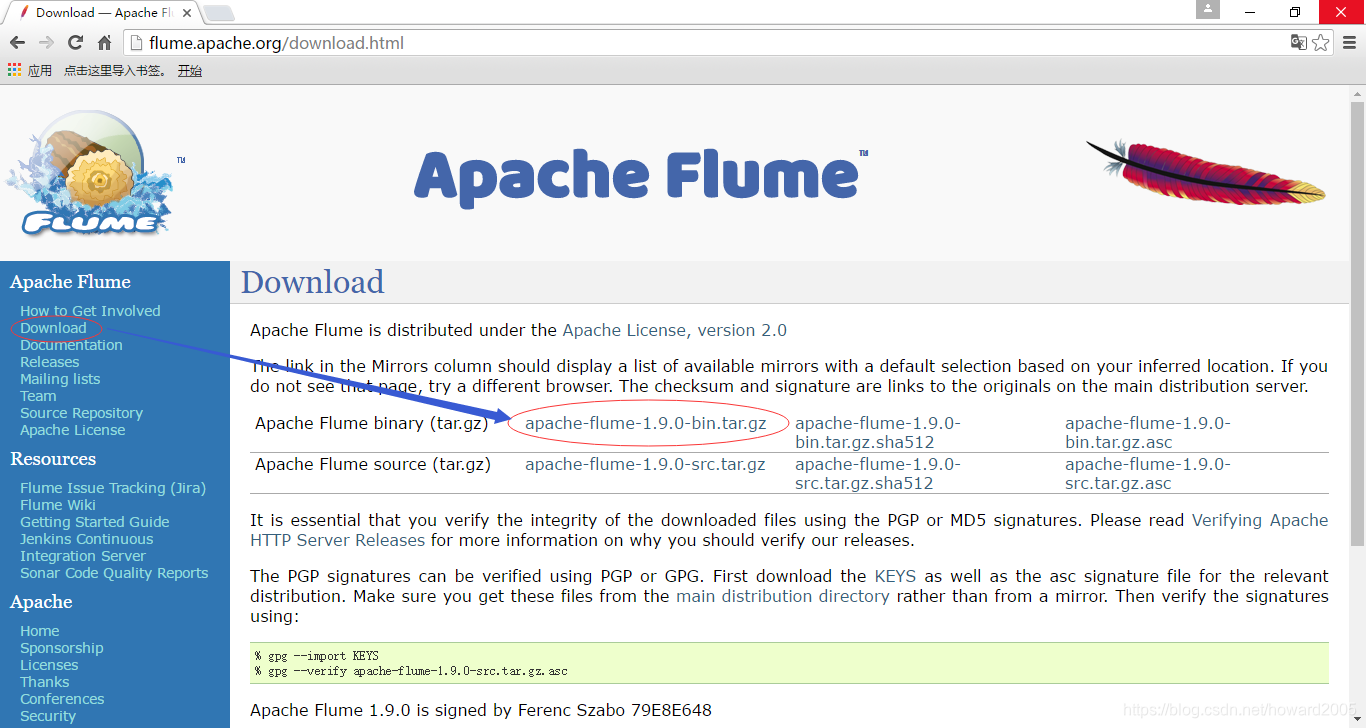This screenshot has height=728, width=1366.
Task: Click the Apache feather logo
Action: (x=1206, y=172)
